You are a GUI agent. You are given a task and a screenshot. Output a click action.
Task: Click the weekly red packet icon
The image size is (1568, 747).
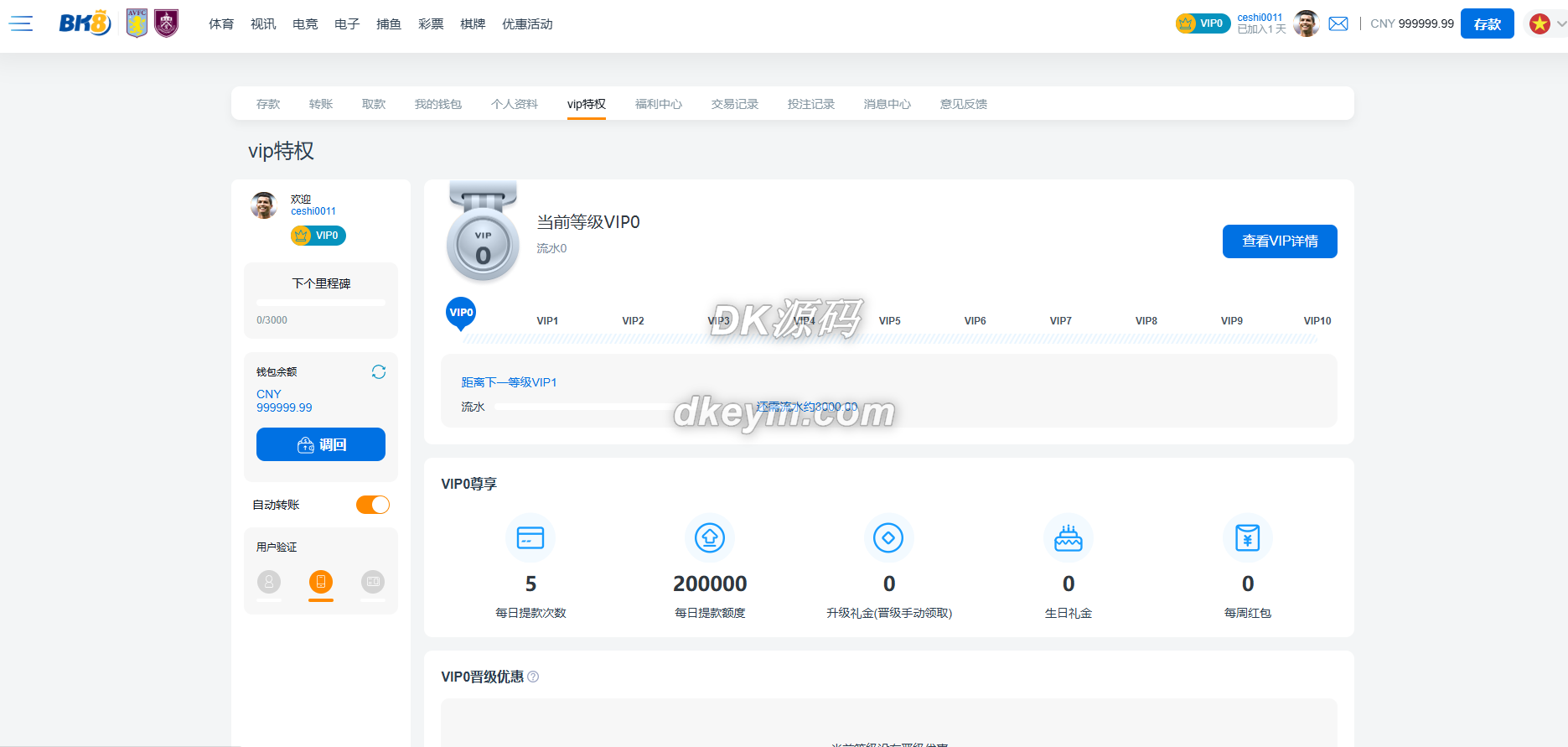[1247, 537]
